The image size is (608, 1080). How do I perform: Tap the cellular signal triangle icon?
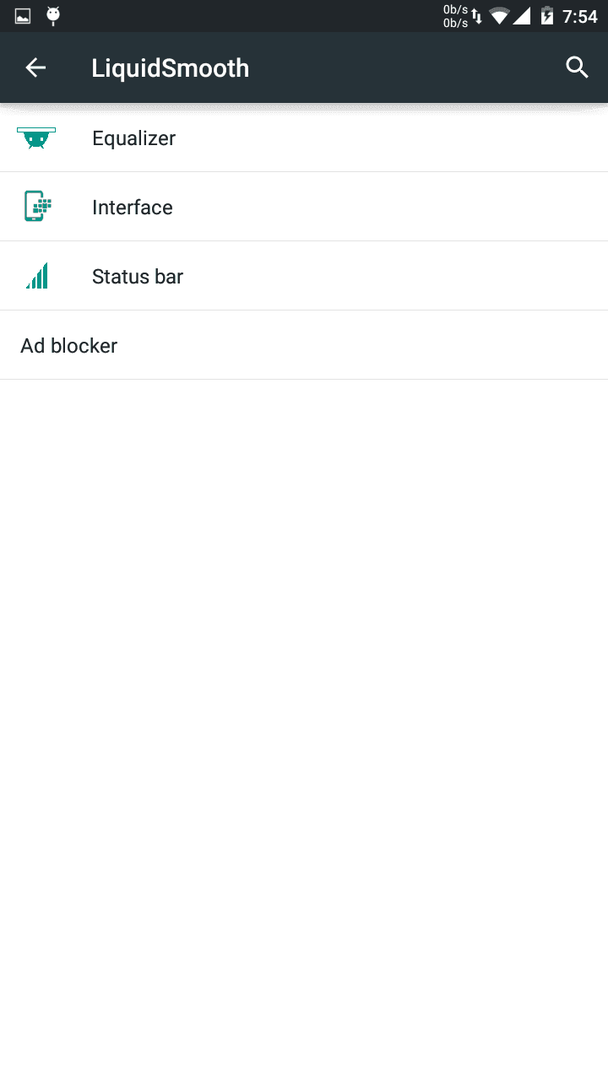(x=521, y=15)
